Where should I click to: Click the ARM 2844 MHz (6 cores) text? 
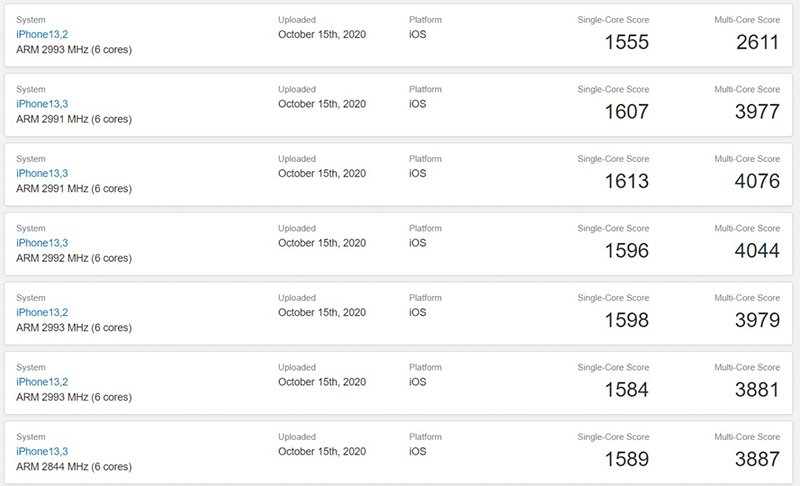[x=74, y=467]
